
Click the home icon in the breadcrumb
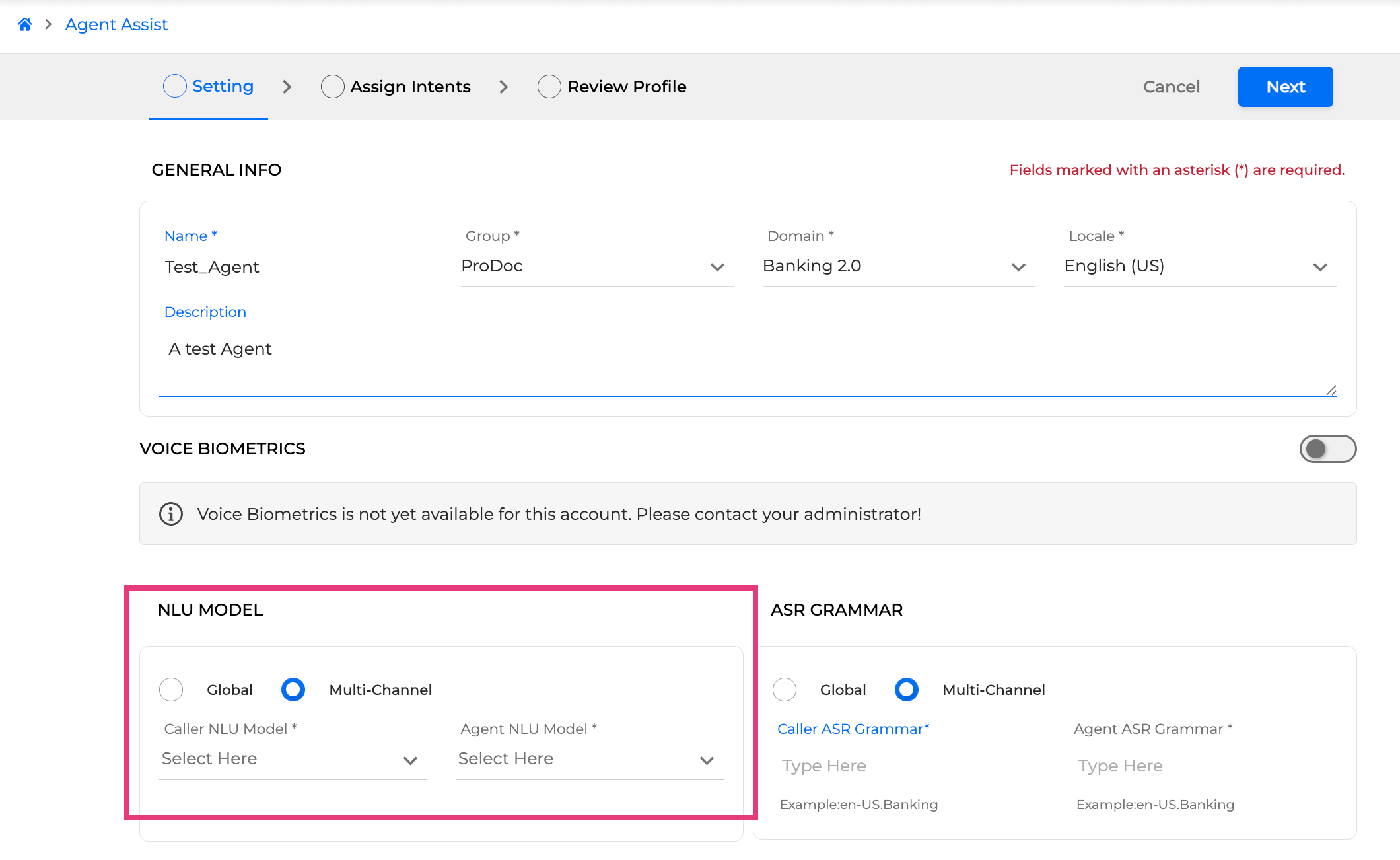(x=25, y=24)
